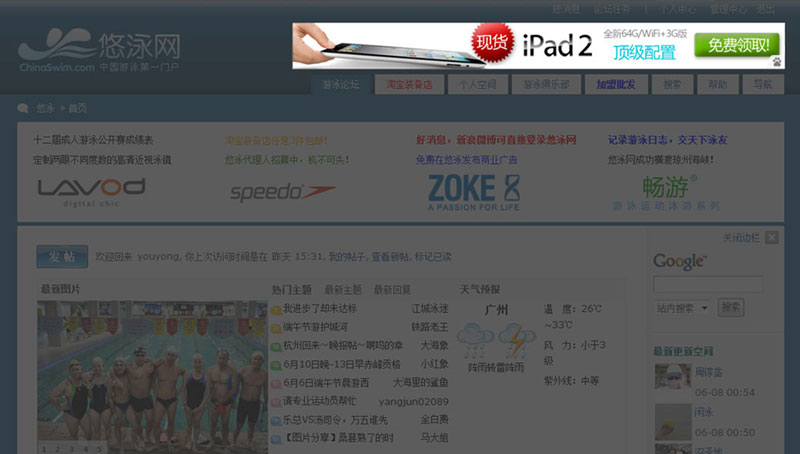This screenshot has width=800, height=454.
Task: Open the 游泳俱乐部 tab
Action: click(546, 85)
